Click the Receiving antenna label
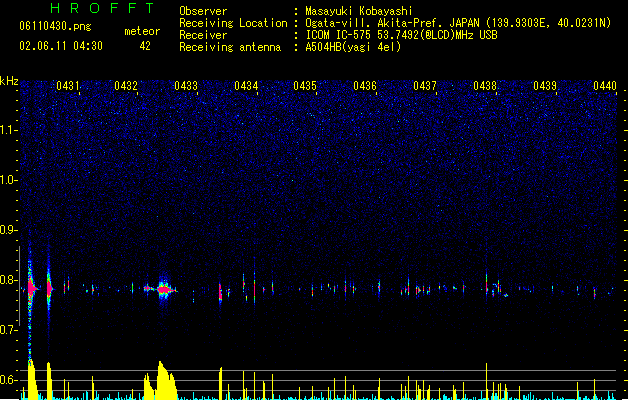This screenshot has width=629, height=400. (x=230, y=47)
